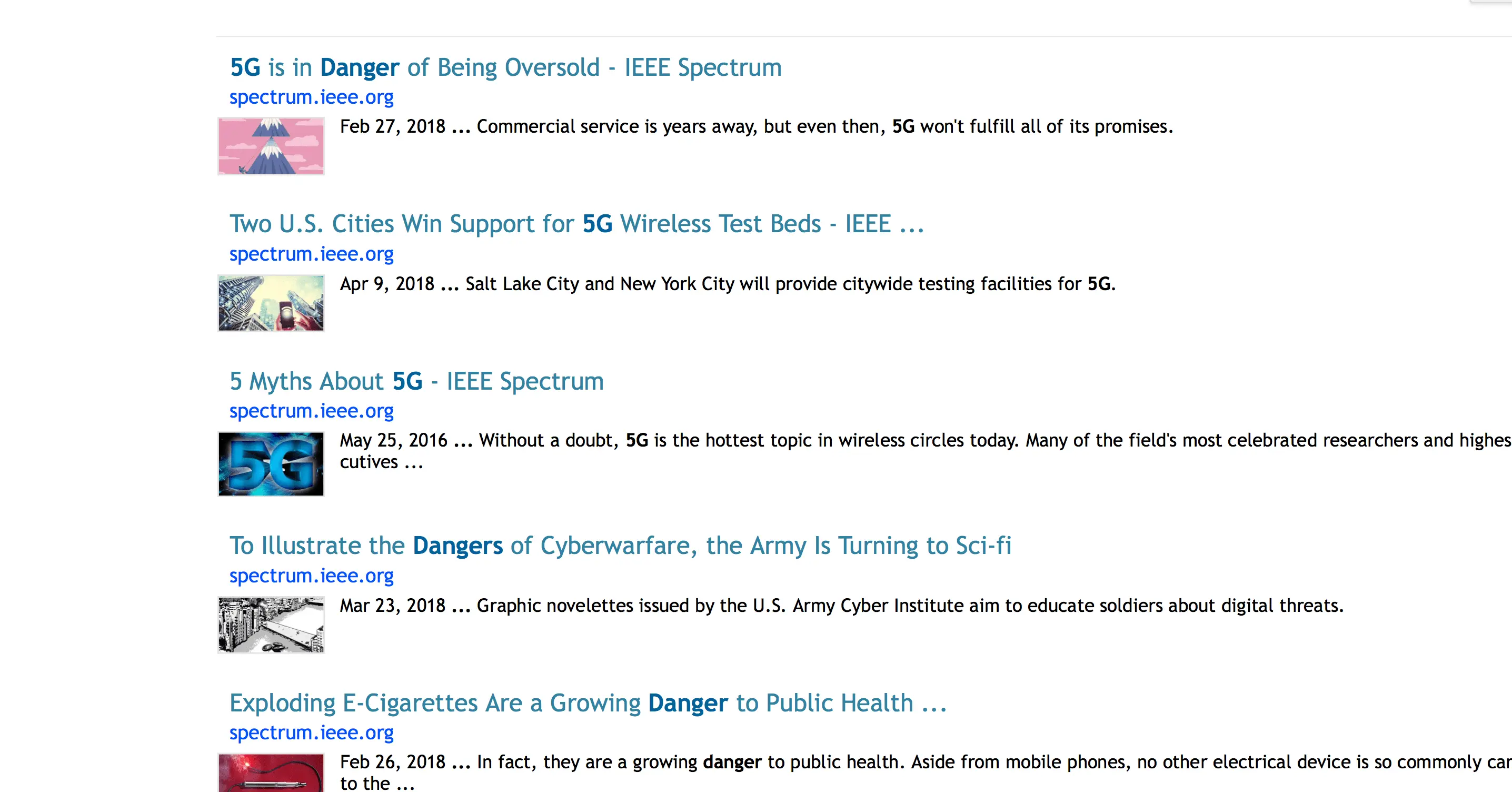Screen dimensions: 1512x792
Task: Open the 'Dangers of Cyberwarfare' Army Sci-fi article
Action: click(620, 546)
